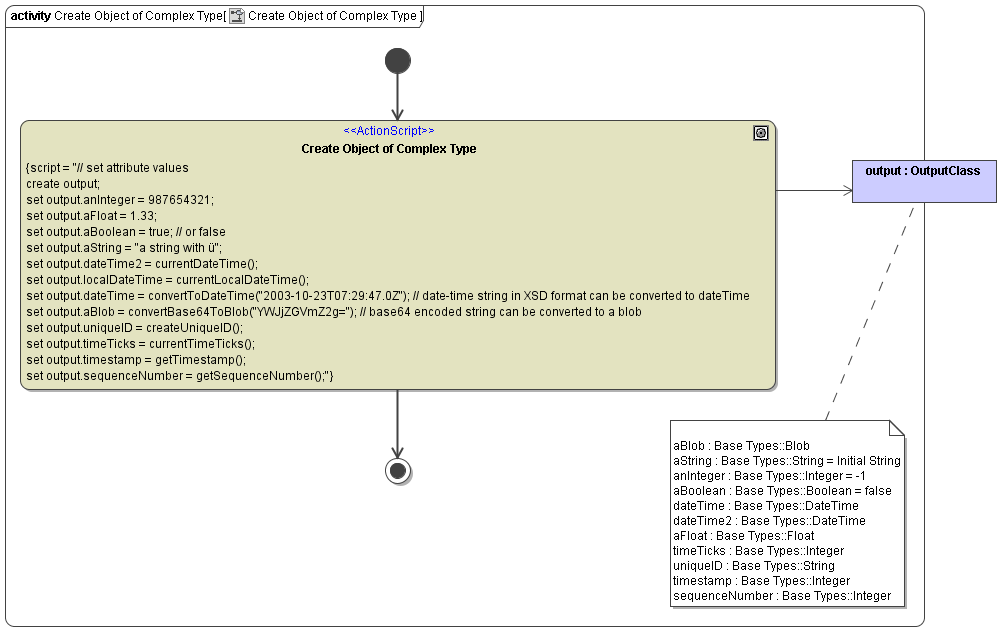The image size is (1000, 635).
Task: Click the <<ActionScript>> stereotype label
Action: coord(387,130)
